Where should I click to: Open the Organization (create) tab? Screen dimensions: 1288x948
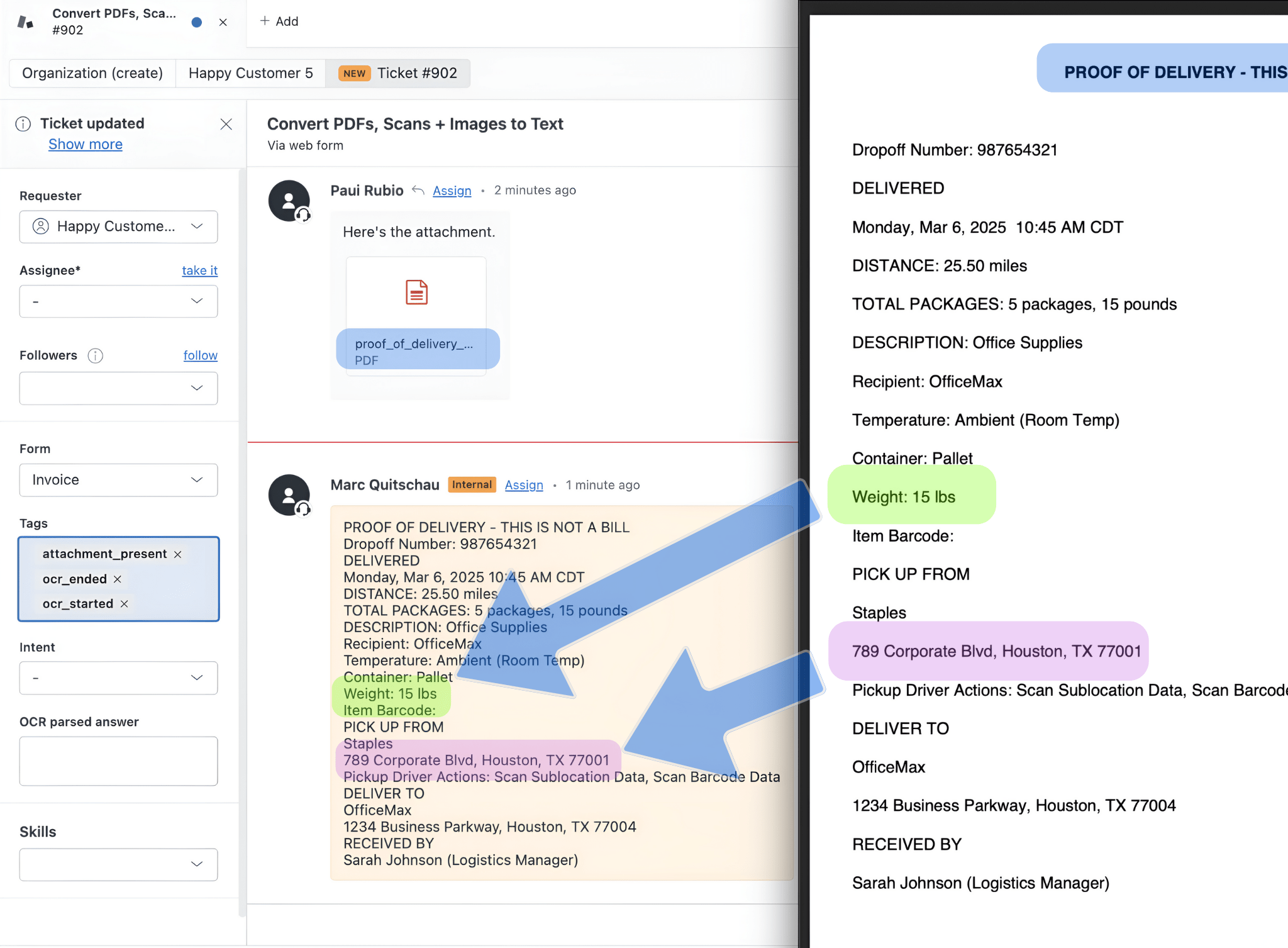[x=92, y=73]
